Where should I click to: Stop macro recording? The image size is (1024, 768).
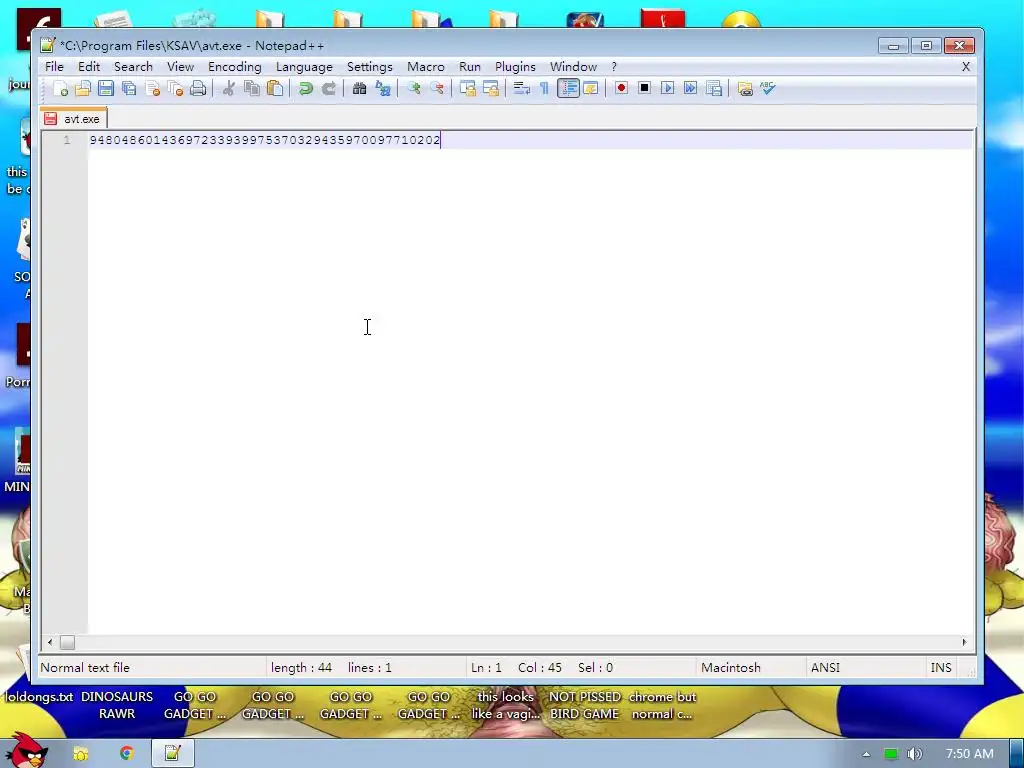click(x=644, y=88)
